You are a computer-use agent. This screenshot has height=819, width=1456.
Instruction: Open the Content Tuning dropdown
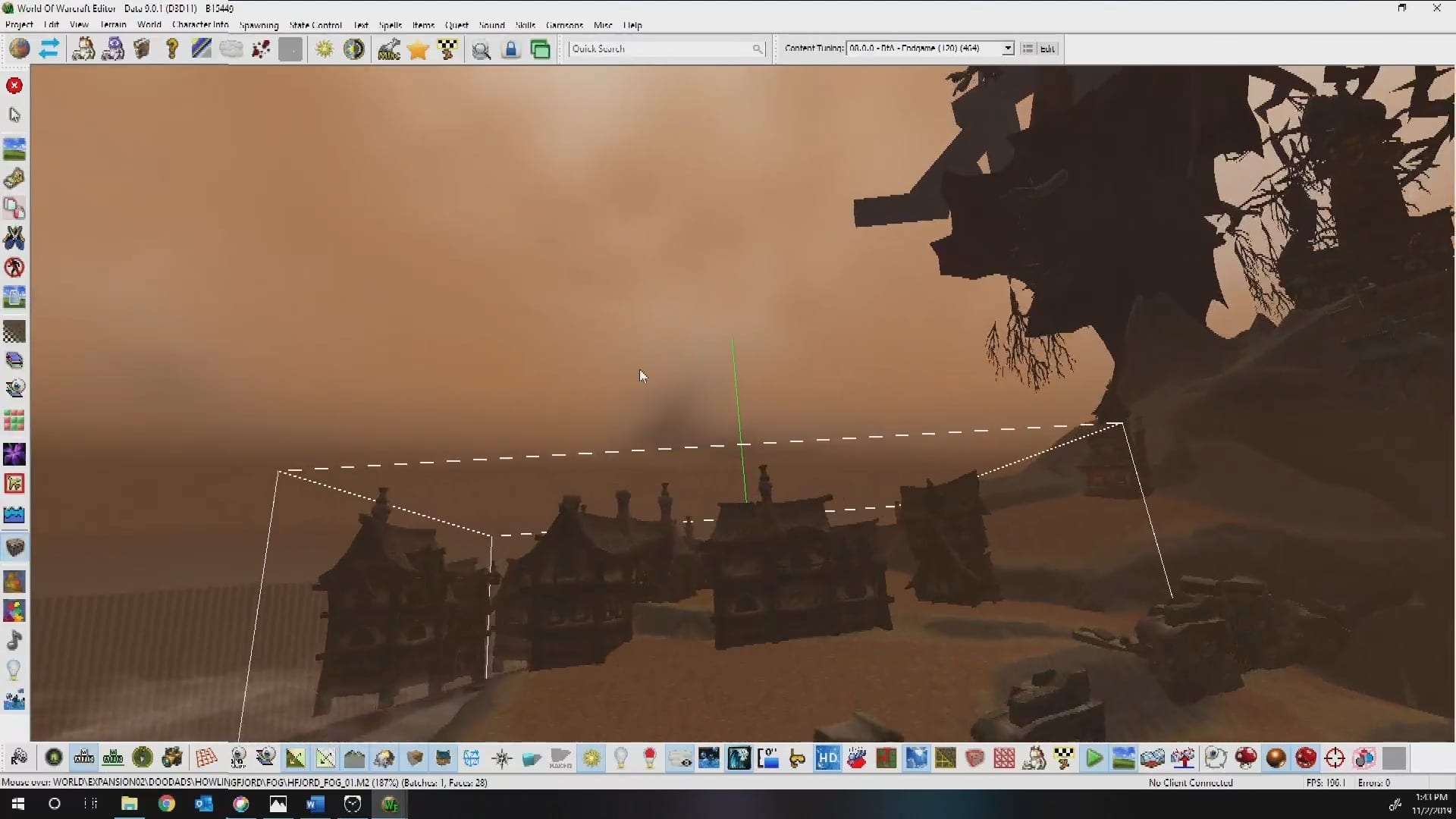[x=1008, y=49]
